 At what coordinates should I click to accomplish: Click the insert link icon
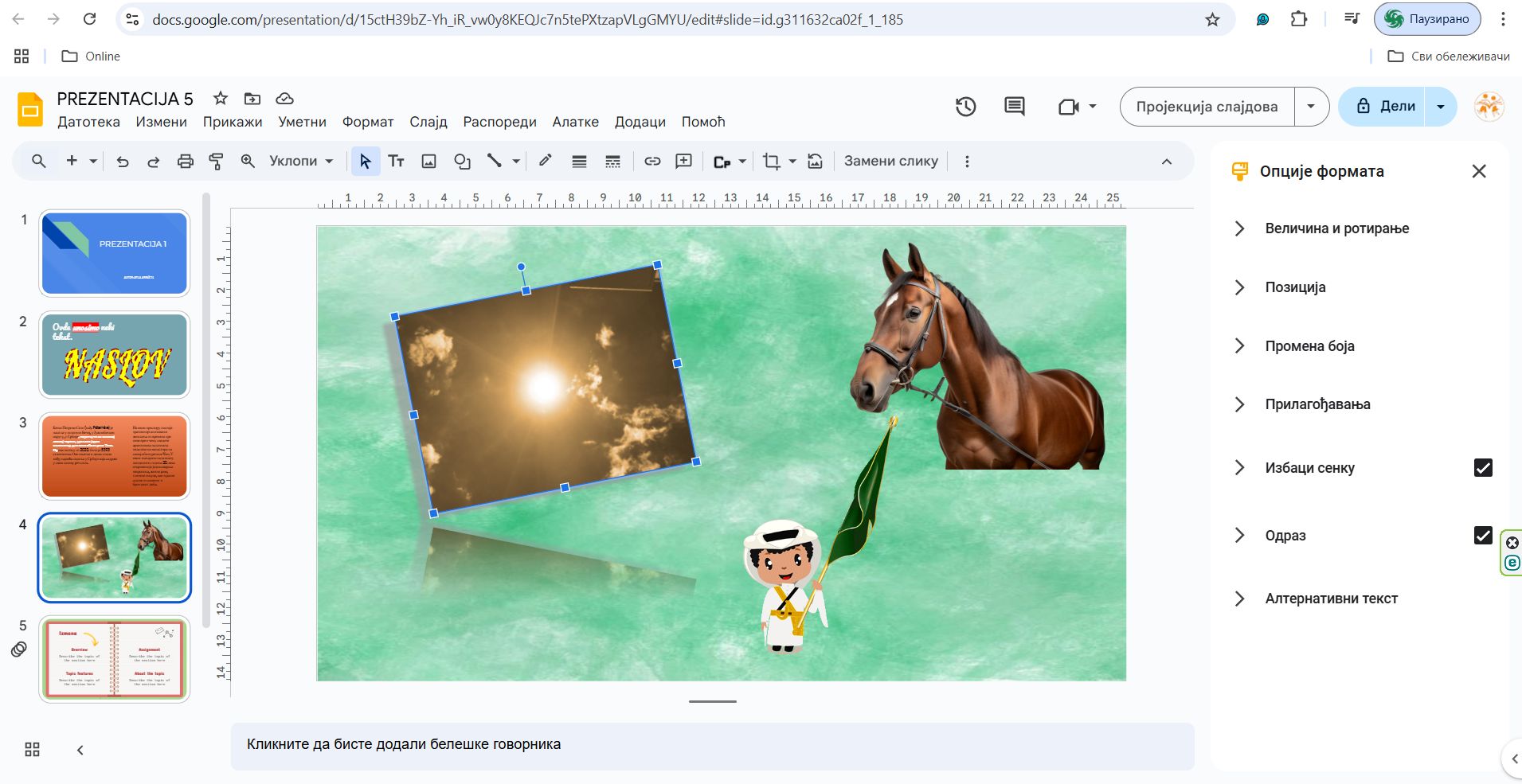coord(652,162)
